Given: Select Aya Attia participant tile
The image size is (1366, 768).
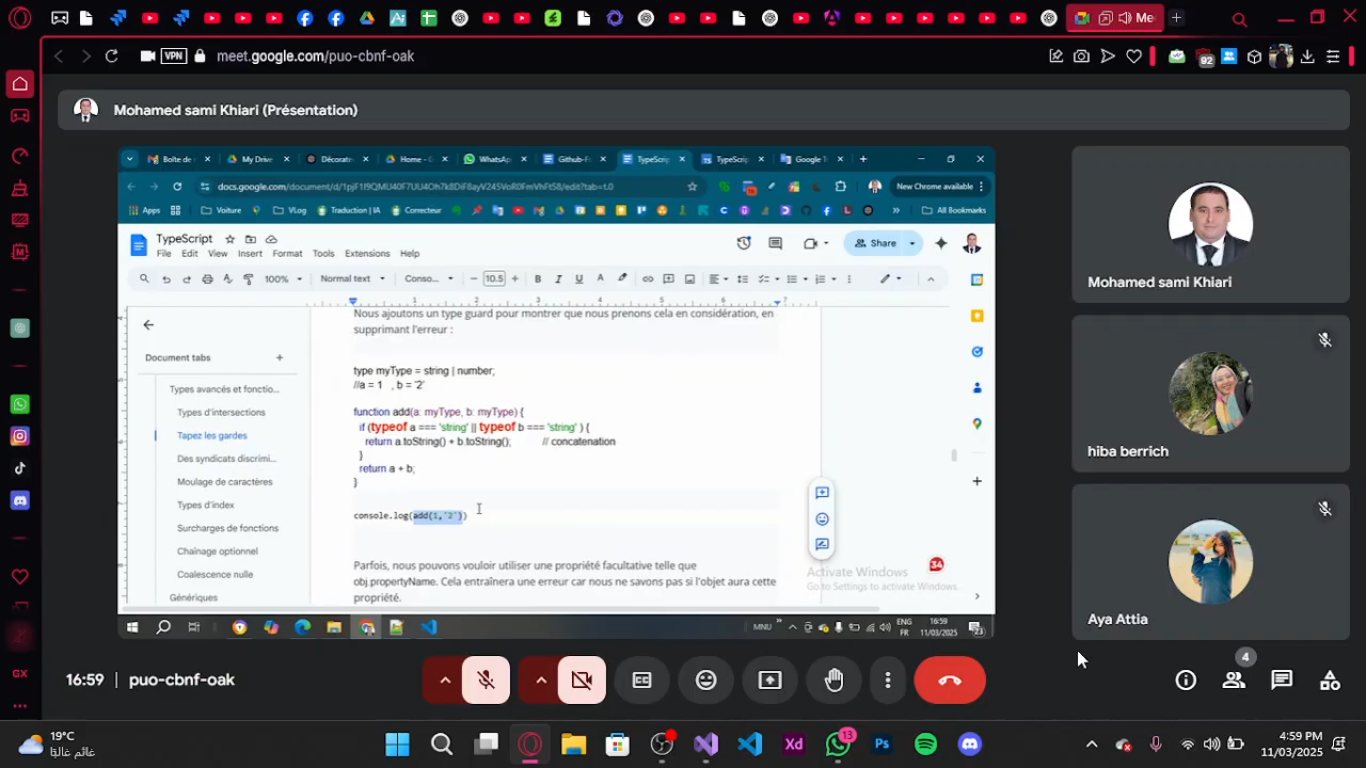Looking at the screenshot, I should coord(1210,562).
